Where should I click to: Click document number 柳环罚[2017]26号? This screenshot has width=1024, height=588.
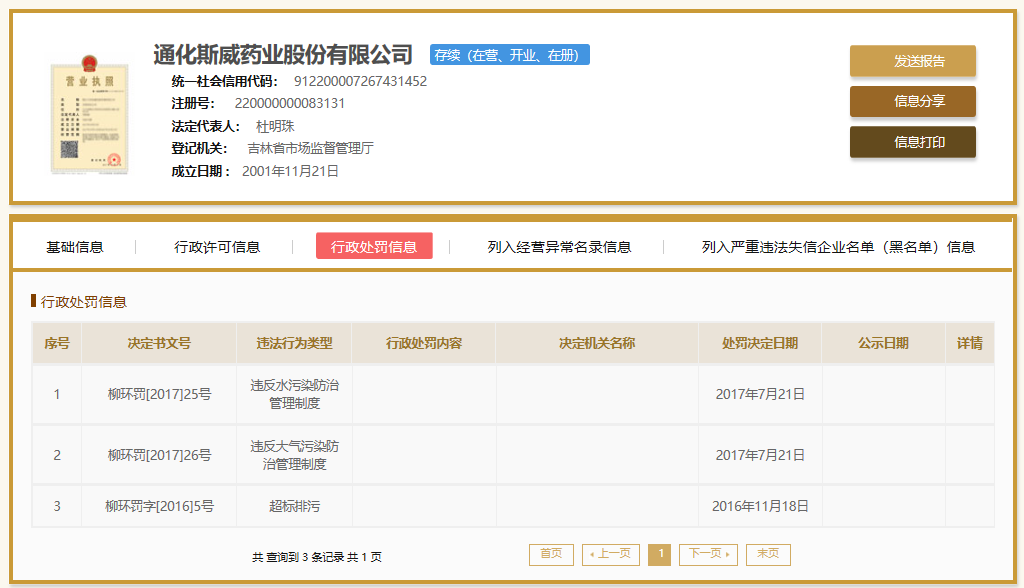click(159, 455)
